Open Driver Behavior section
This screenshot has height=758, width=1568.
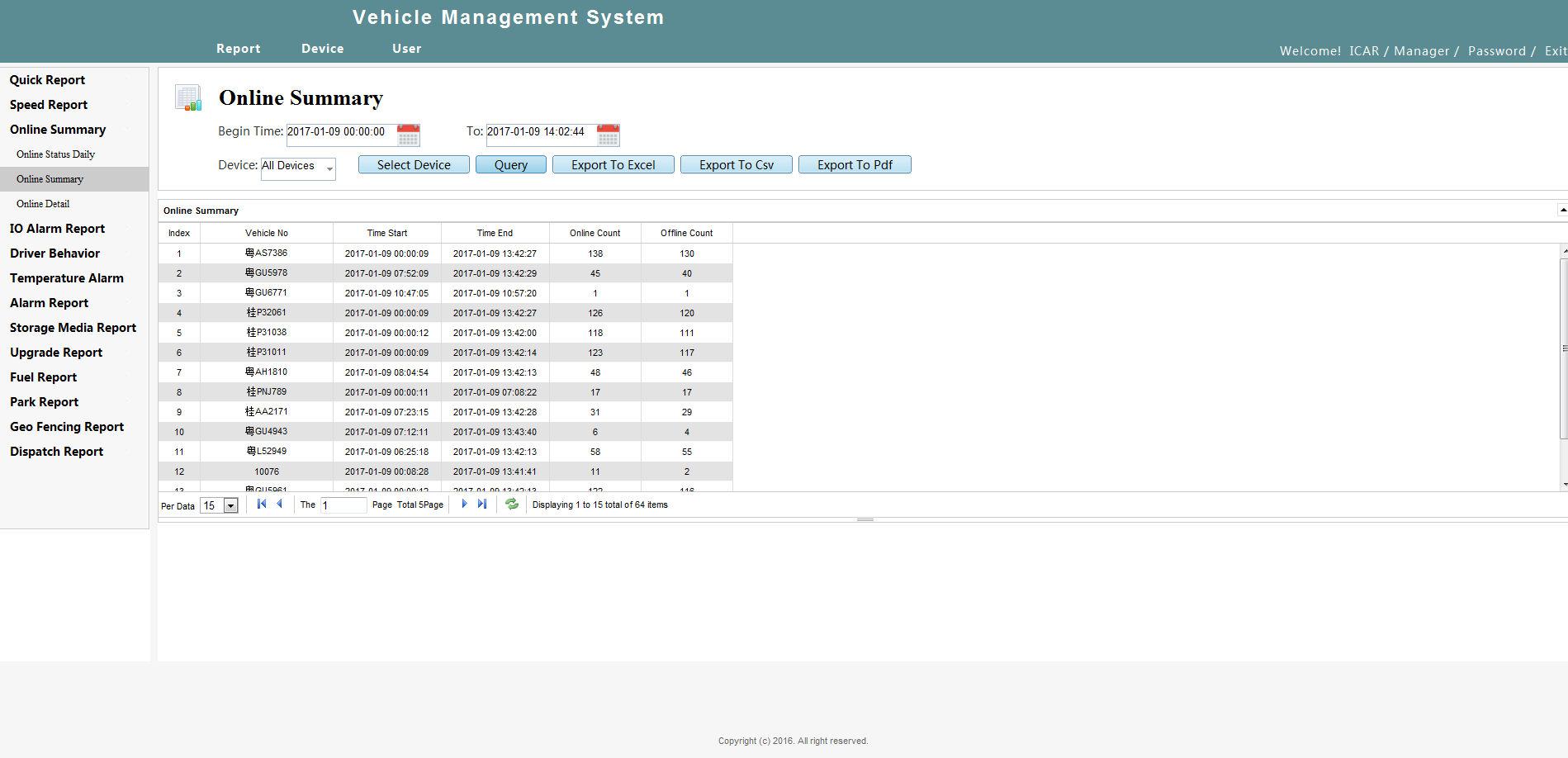coord(54,253)
